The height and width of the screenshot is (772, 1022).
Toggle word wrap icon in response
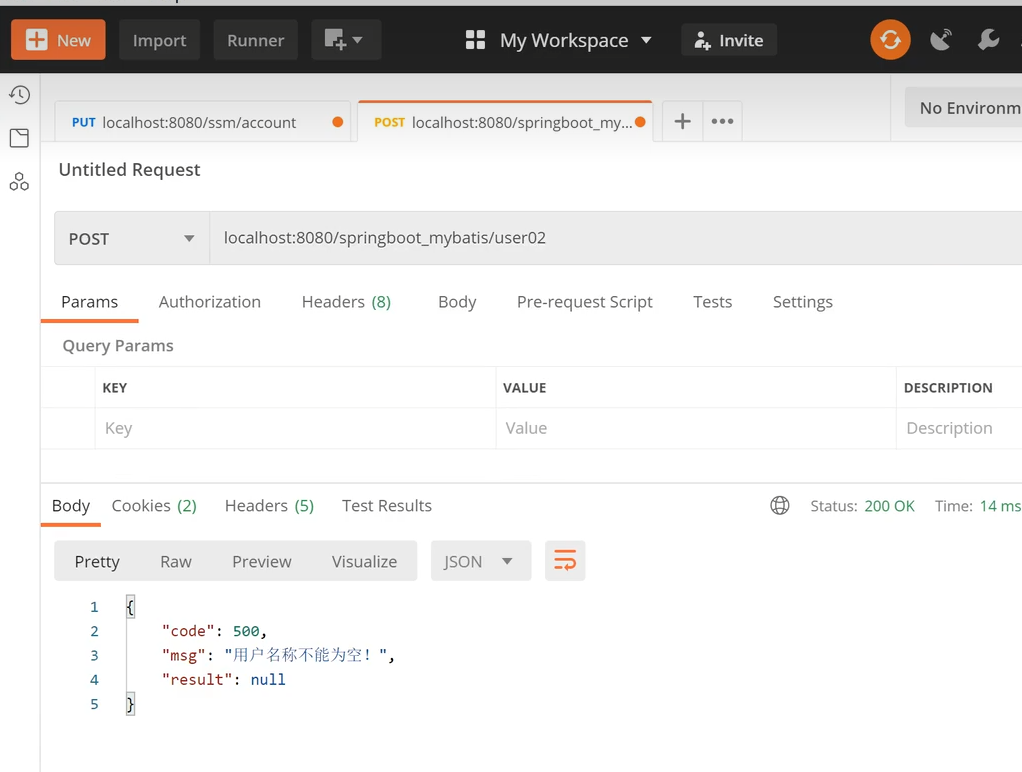565,561
